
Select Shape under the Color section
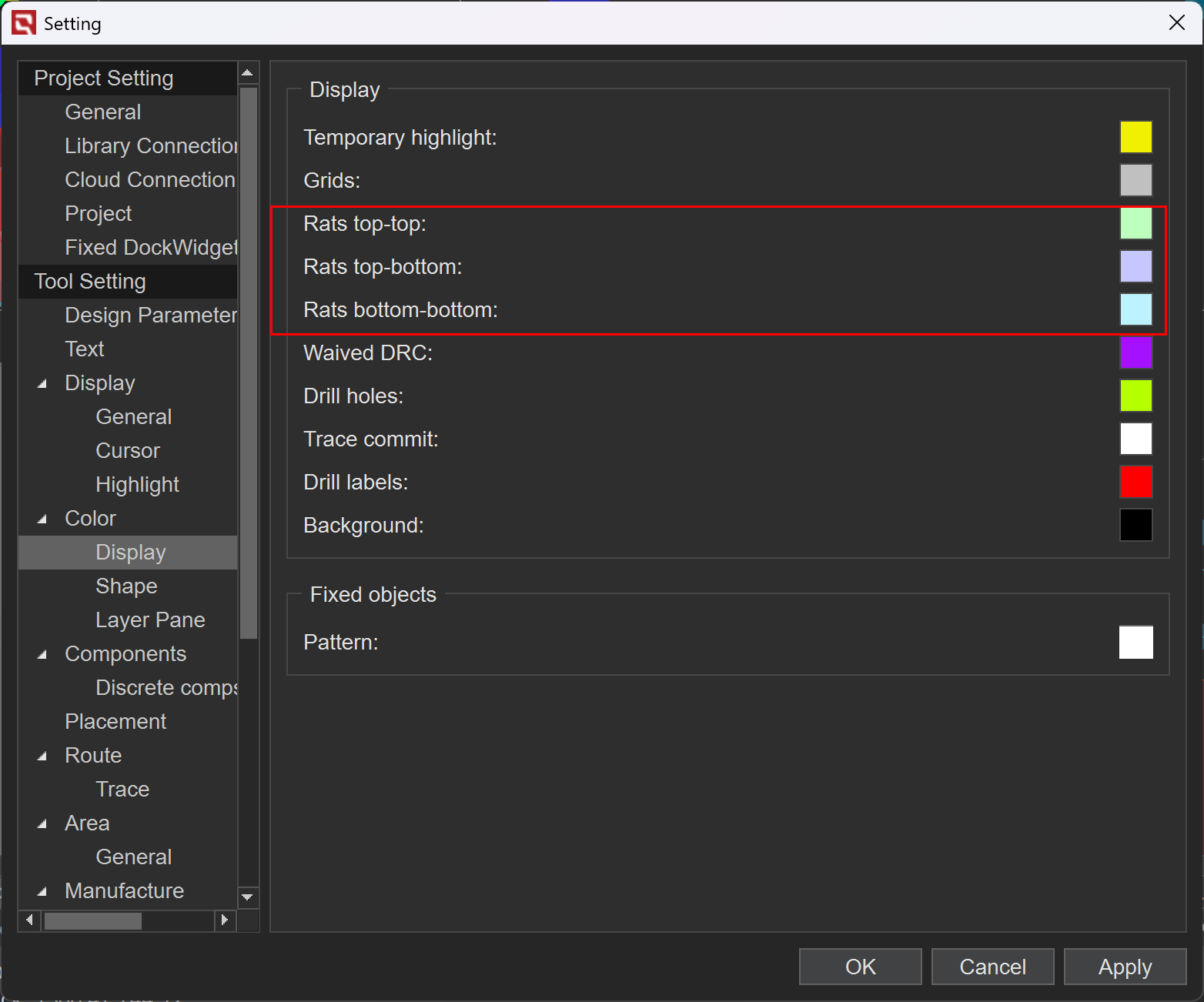click(126, 586)
